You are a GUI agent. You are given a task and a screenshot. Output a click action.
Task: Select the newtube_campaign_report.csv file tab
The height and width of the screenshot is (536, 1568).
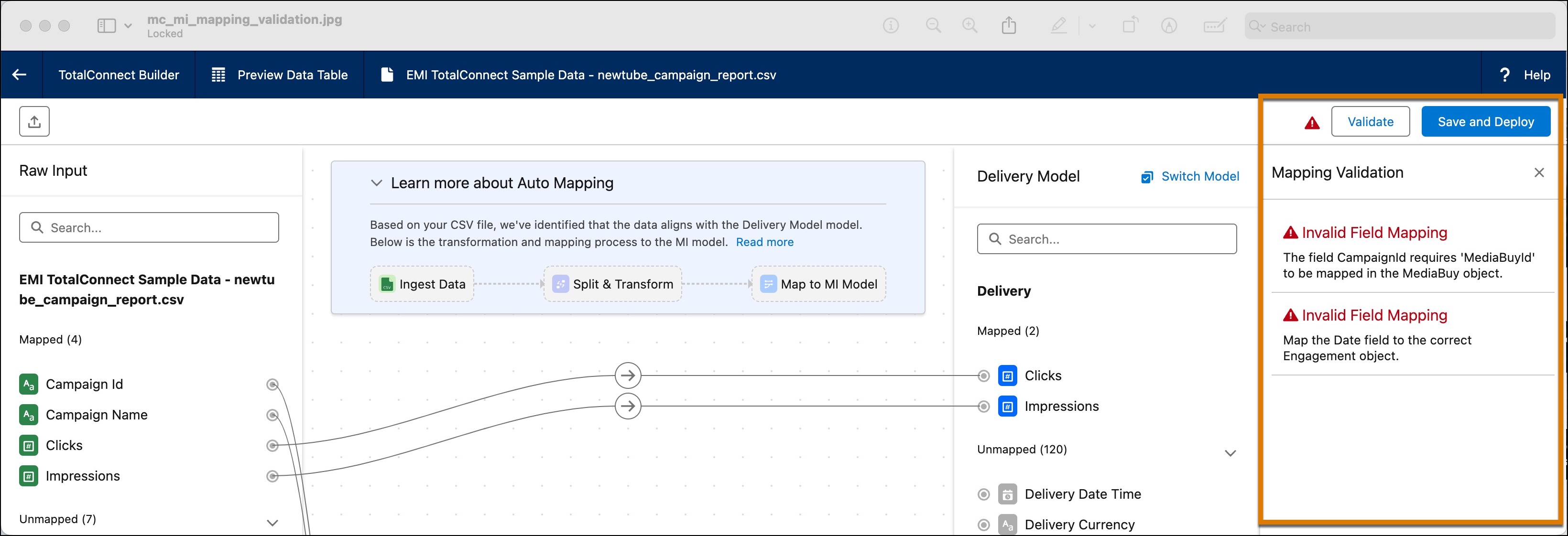click(578, 75)
